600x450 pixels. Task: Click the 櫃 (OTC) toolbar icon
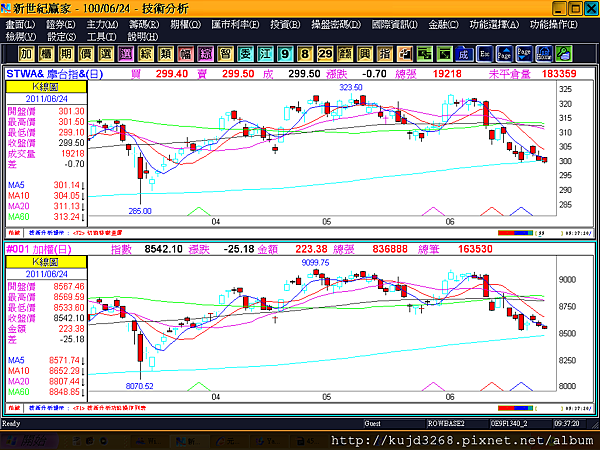point(46,54)
